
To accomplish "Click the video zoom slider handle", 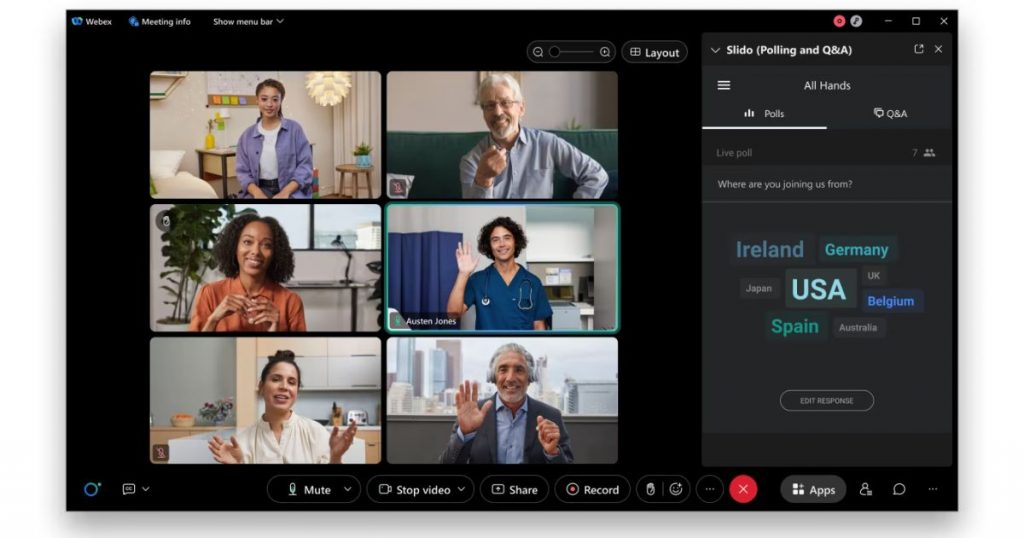I will 555,52.
